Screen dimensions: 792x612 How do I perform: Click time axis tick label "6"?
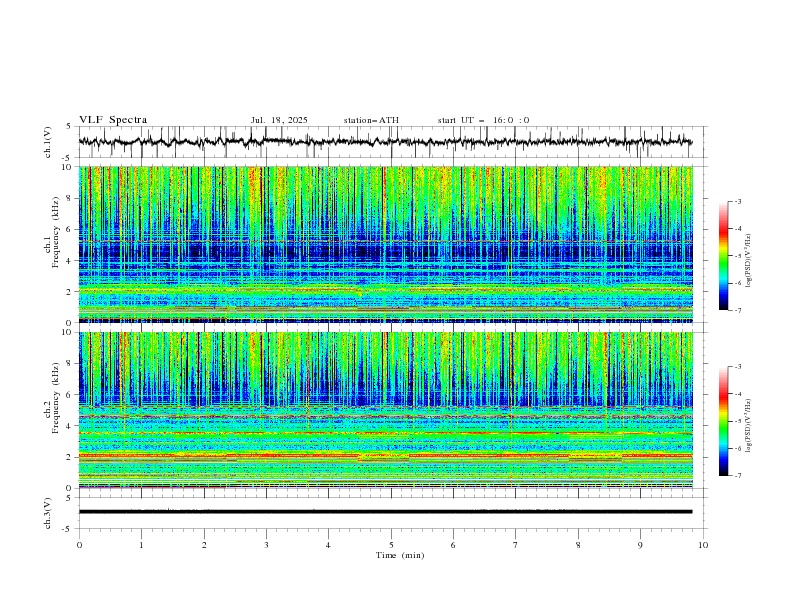(x=453, y=545)
